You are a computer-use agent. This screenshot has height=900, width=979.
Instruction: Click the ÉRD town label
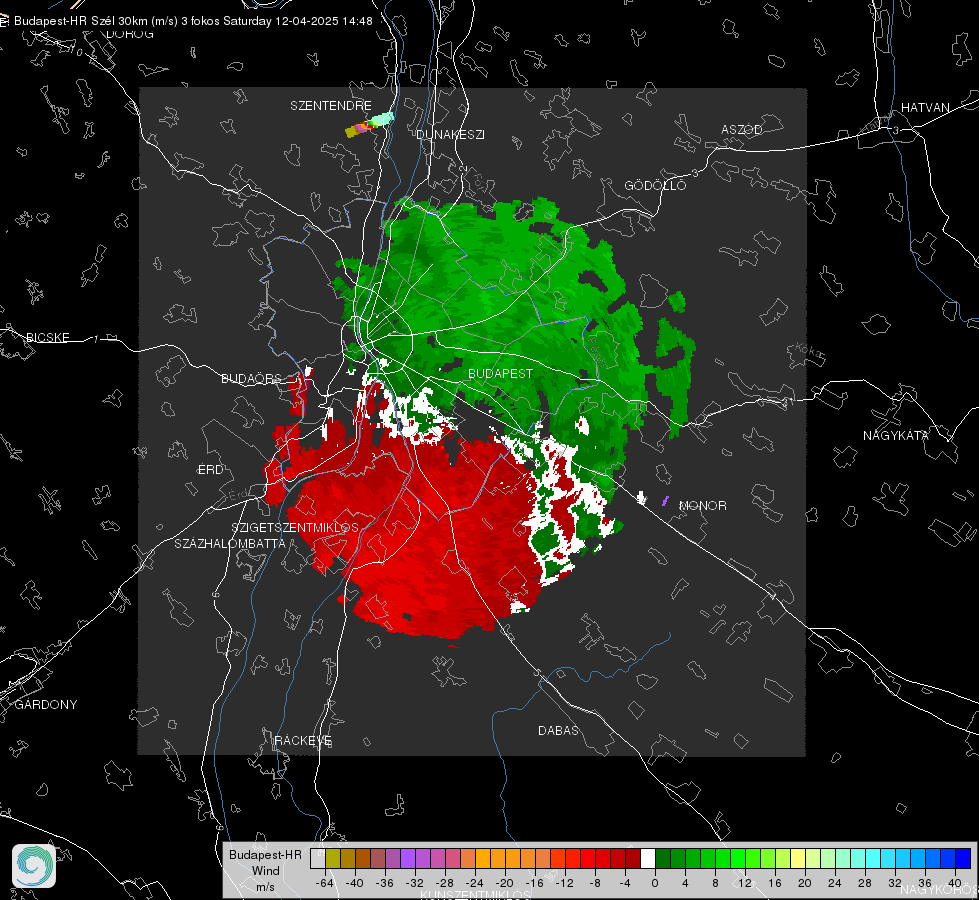[x=210, y=470]
